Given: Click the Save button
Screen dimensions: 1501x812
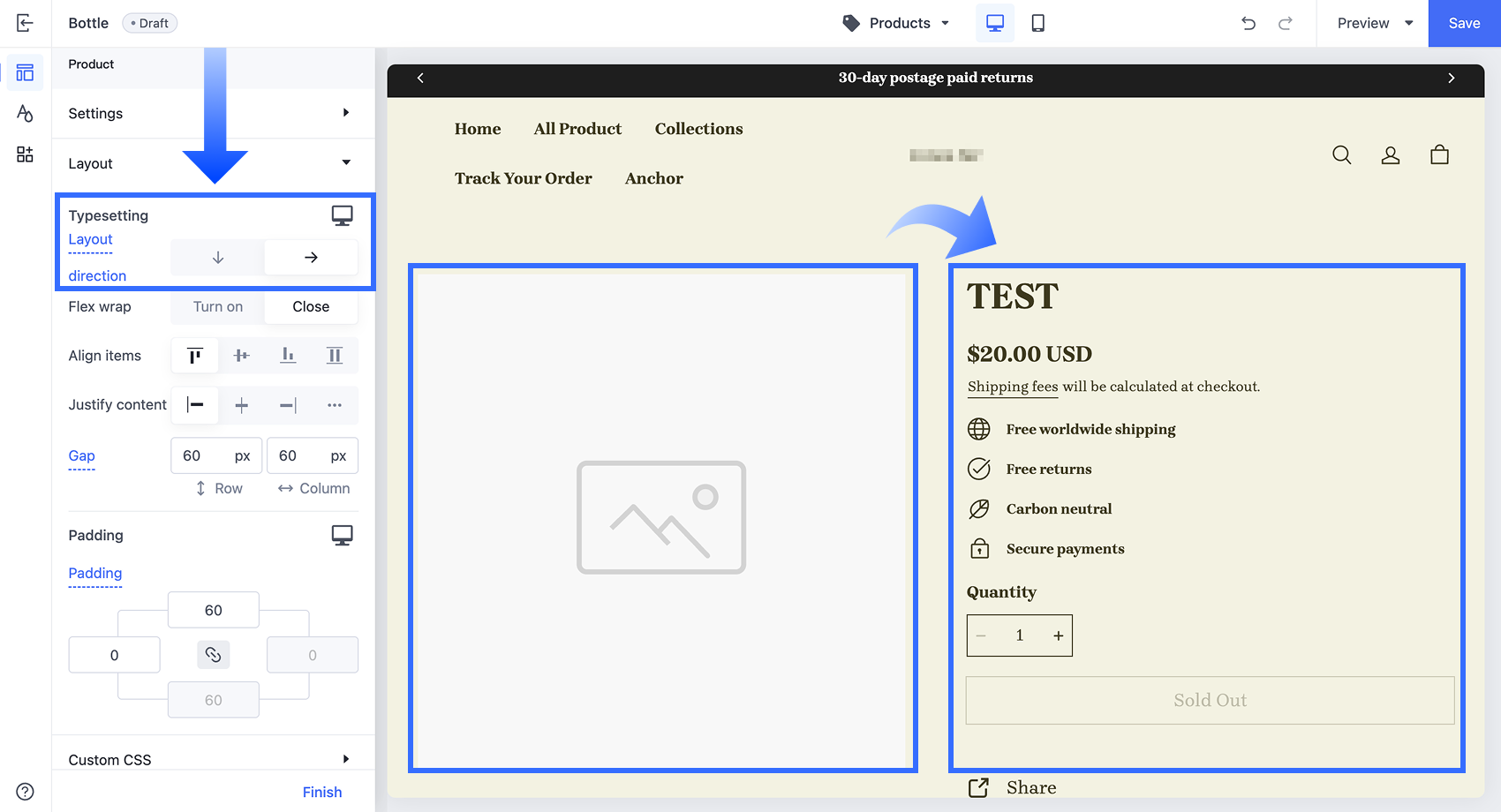Looking at the screenshot, I should (1463, 23).
